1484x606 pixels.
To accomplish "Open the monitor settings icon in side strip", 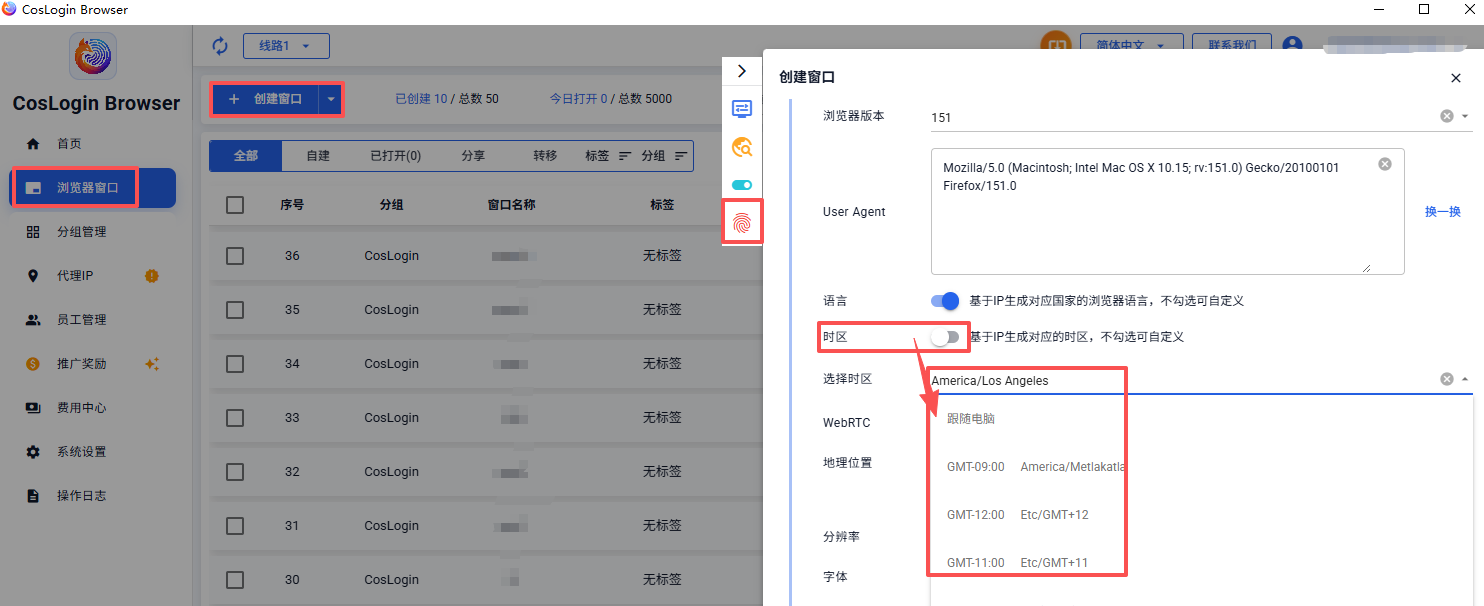I will point(742,109).
